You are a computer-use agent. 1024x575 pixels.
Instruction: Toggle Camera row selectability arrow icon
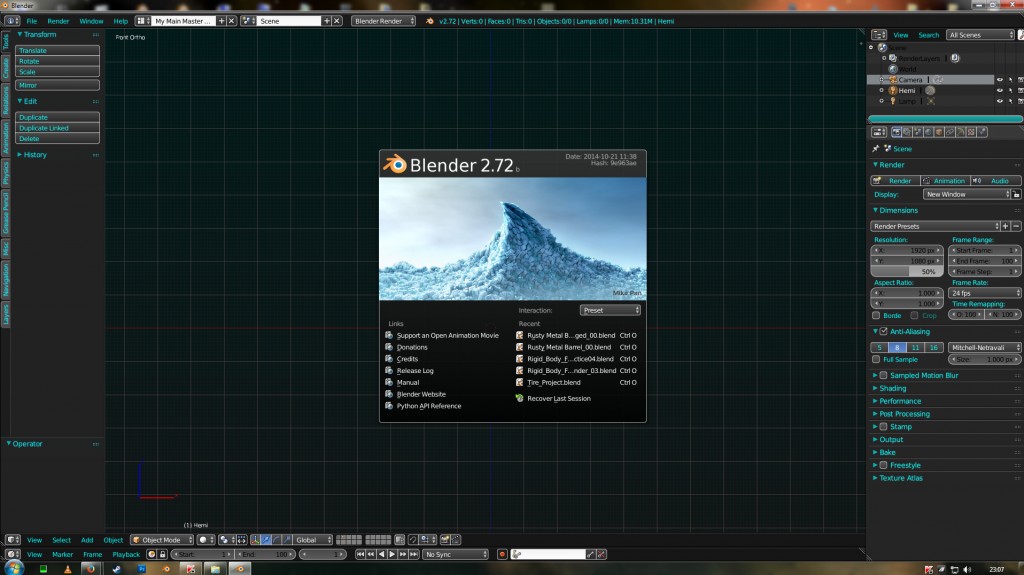1010,80
